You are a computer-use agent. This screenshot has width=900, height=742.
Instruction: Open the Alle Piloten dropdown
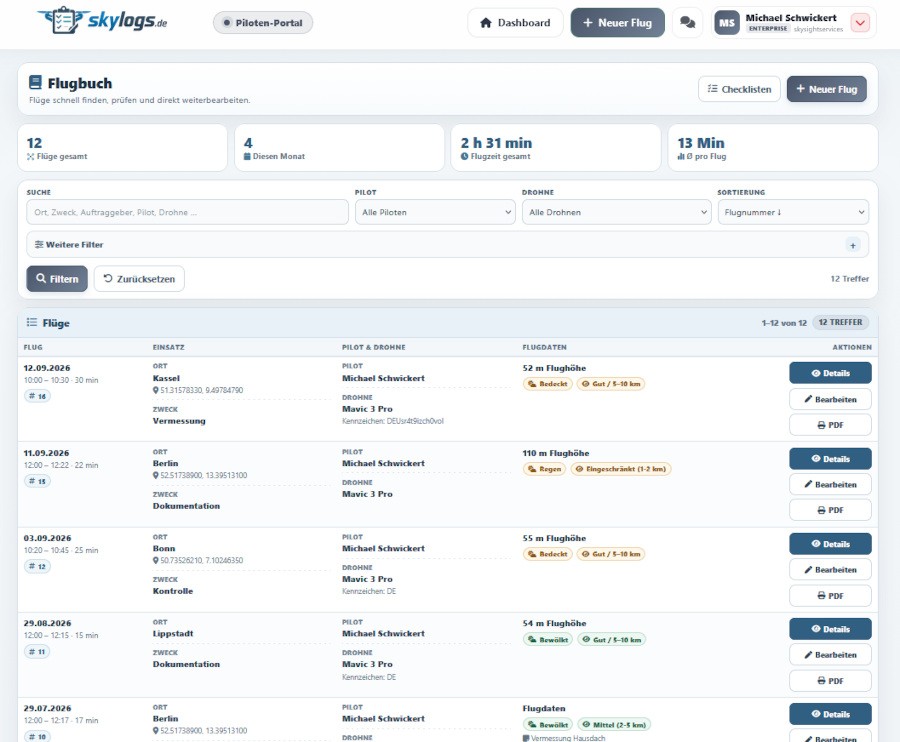435,212
